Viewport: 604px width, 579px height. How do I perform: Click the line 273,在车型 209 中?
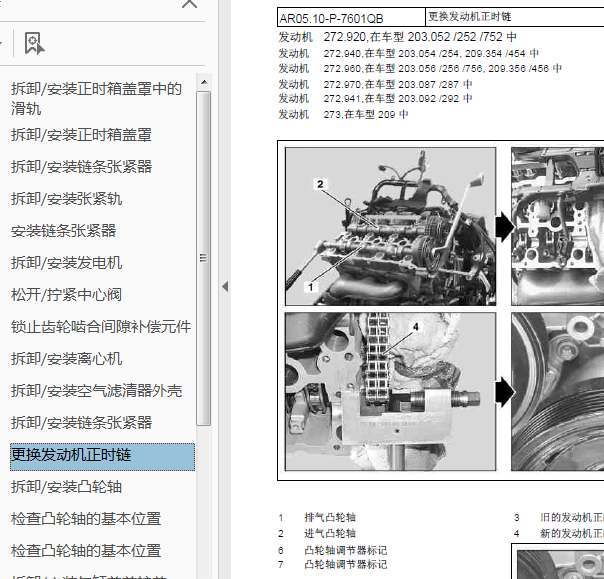coord(366,114)
